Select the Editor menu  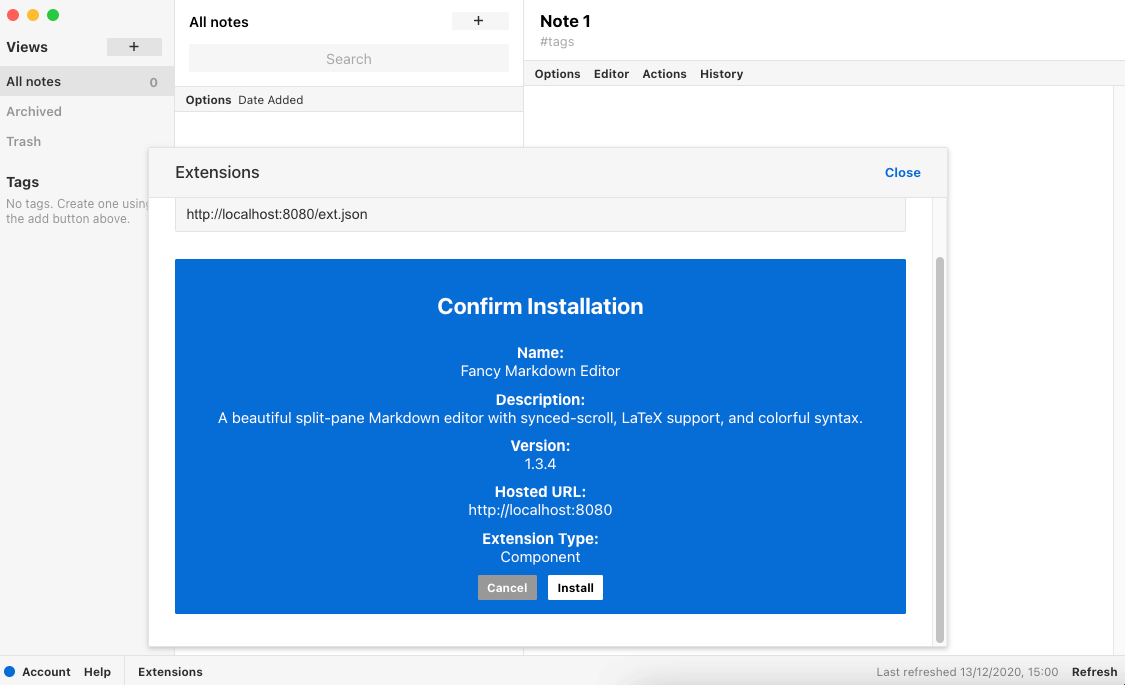pyautogui.click(x=611, y=73)
